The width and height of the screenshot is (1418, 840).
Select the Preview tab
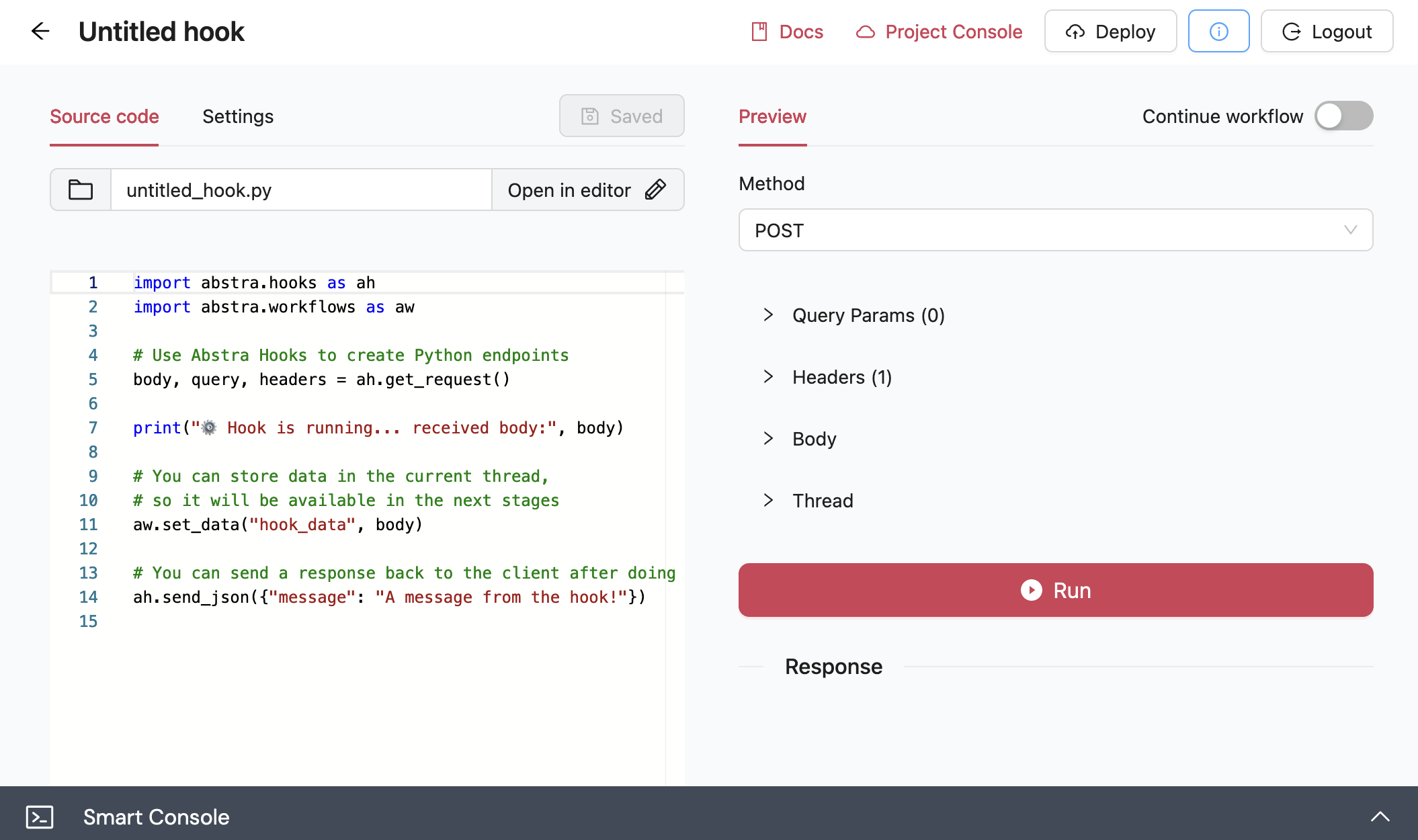click(x=772, y=116)
